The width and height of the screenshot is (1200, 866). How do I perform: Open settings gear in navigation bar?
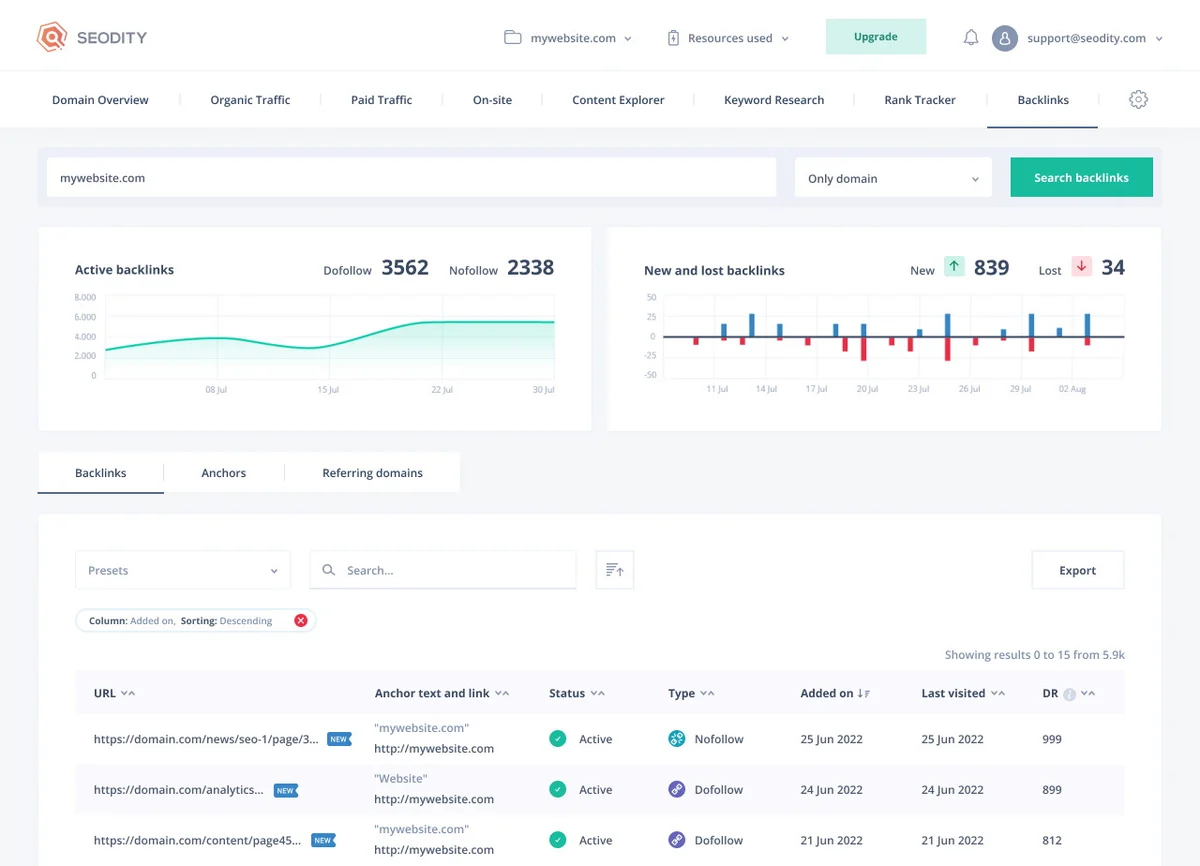tap(1138, 100)
